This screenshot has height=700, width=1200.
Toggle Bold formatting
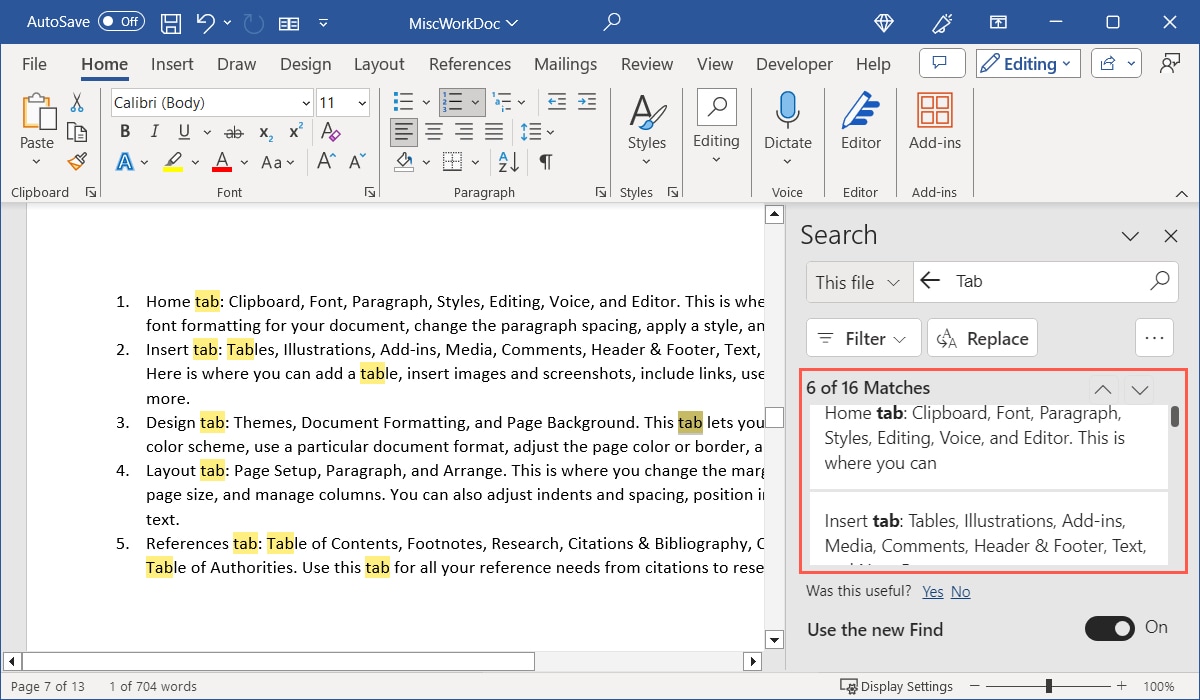pos(124,131)
